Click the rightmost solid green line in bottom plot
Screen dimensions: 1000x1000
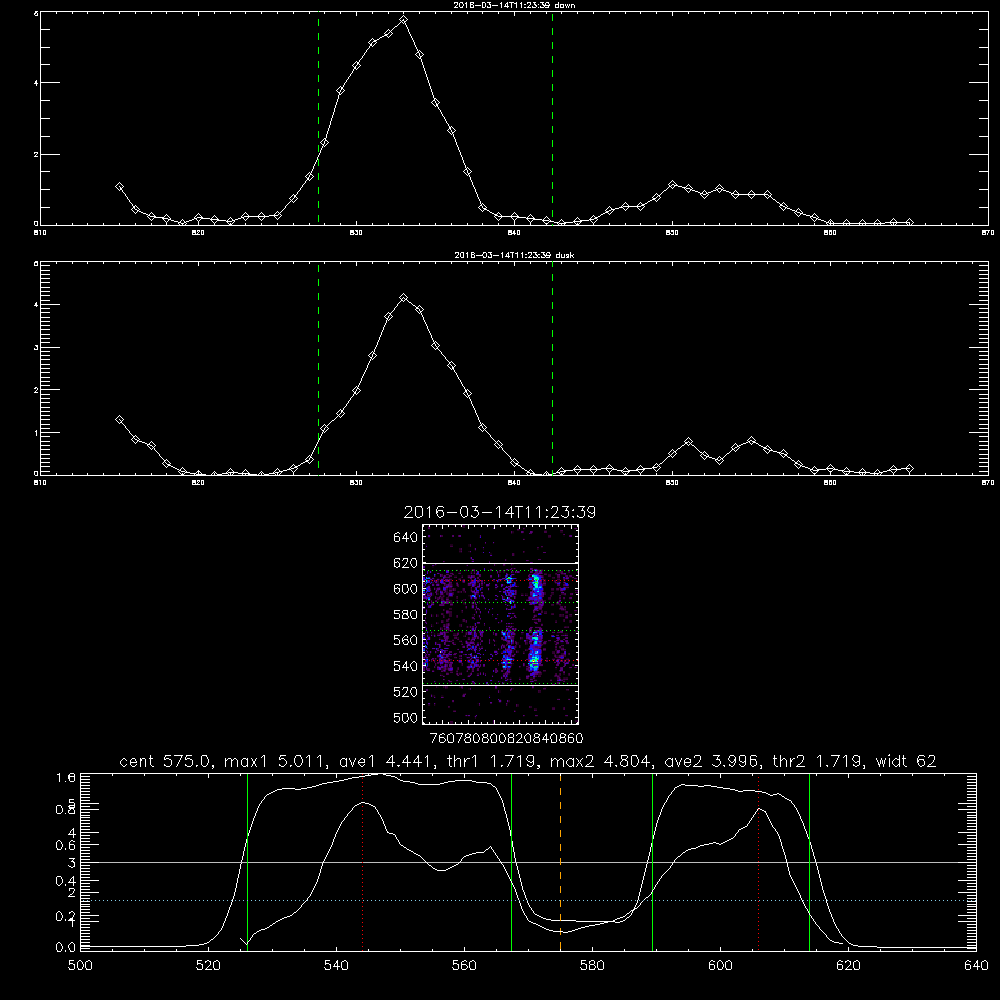809,862
